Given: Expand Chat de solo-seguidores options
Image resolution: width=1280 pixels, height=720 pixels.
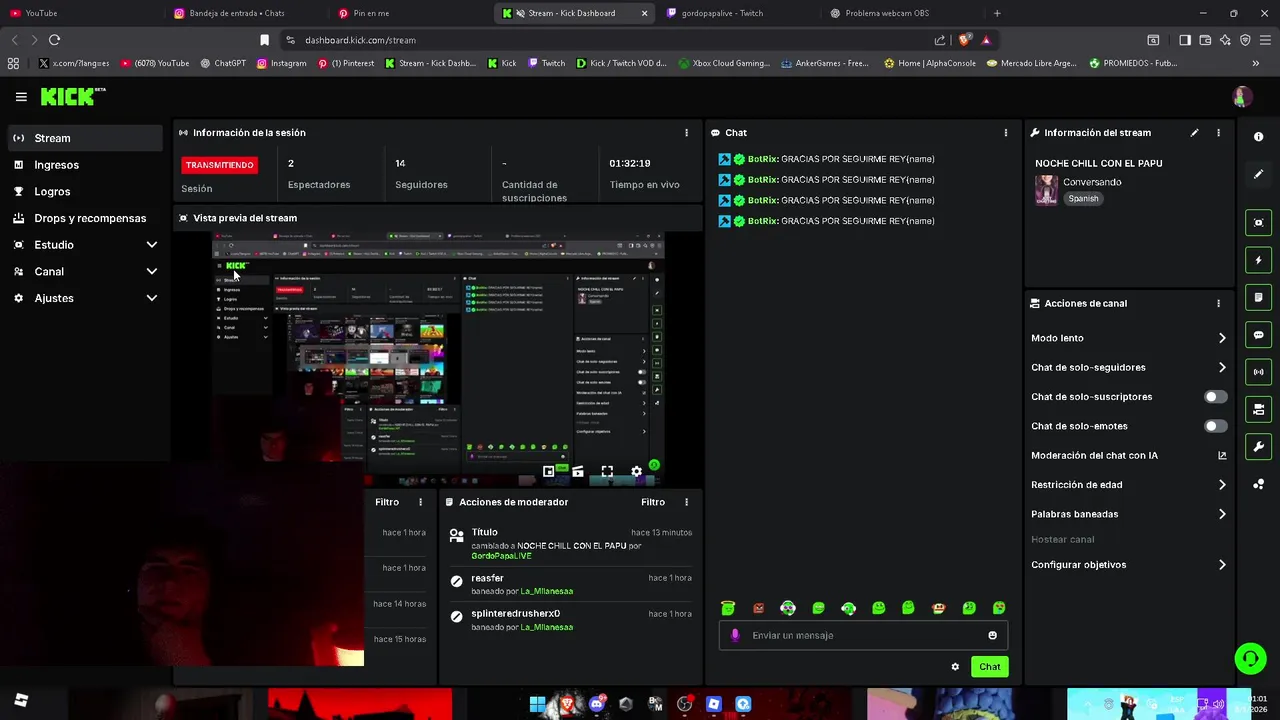Looking at the screenshot, I should [1221, 367].
